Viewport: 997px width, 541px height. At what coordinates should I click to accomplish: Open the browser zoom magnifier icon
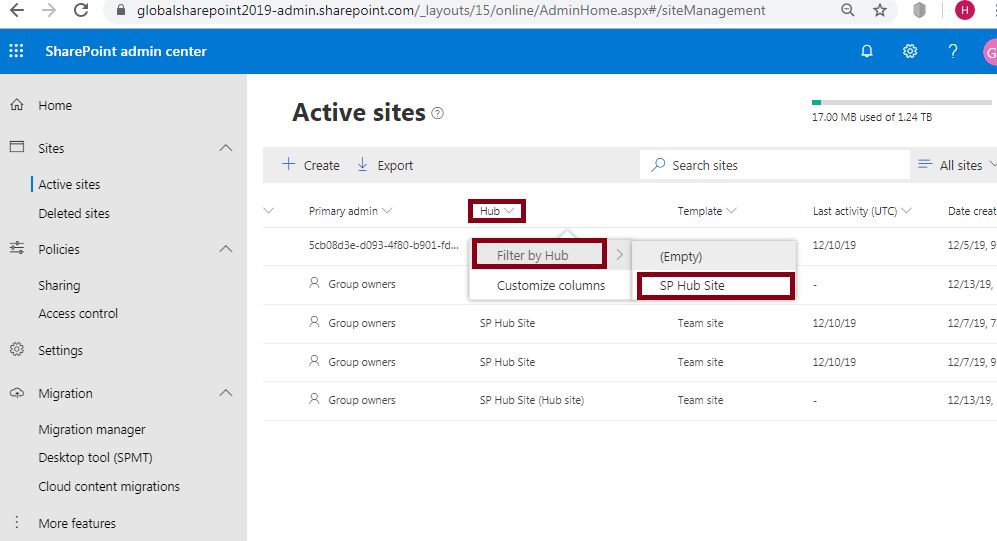pos(848,10)
